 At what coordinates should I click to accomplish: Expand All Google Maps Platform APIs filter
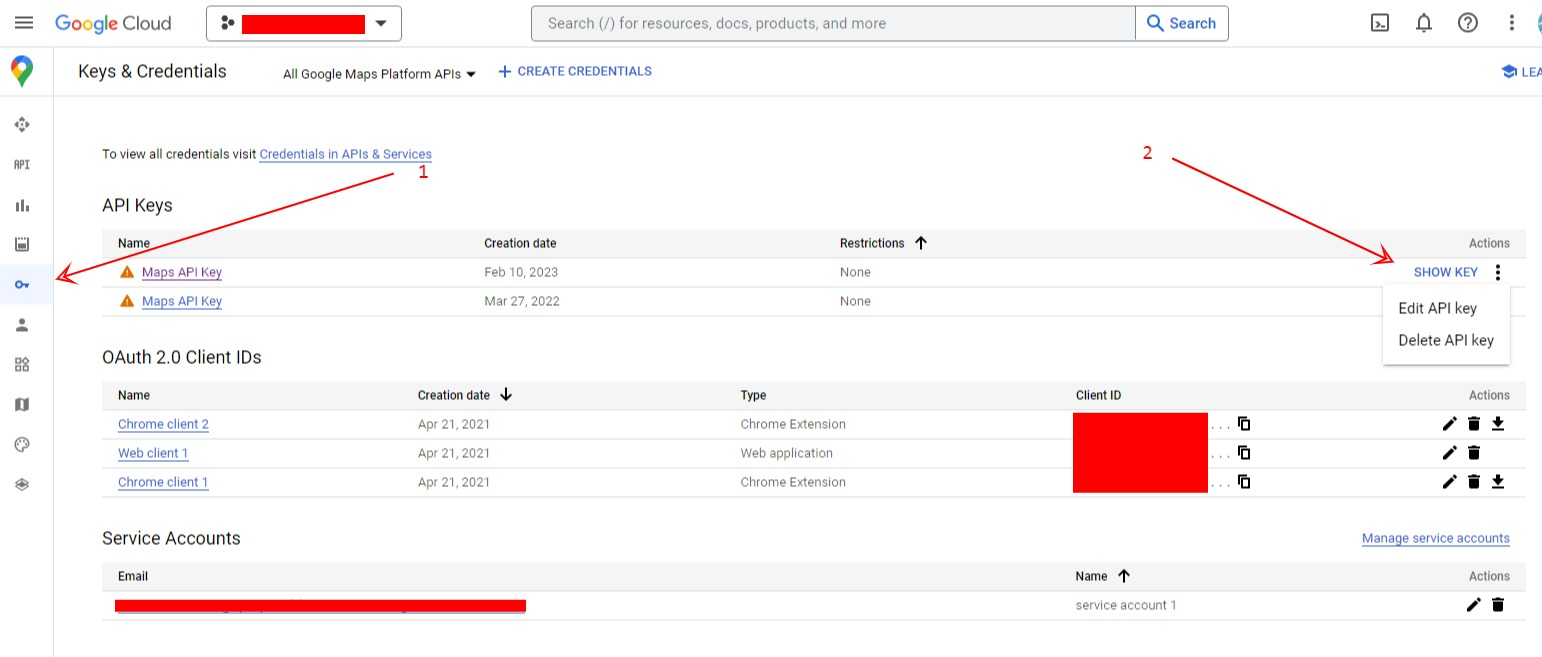click(x=379, y=73)
